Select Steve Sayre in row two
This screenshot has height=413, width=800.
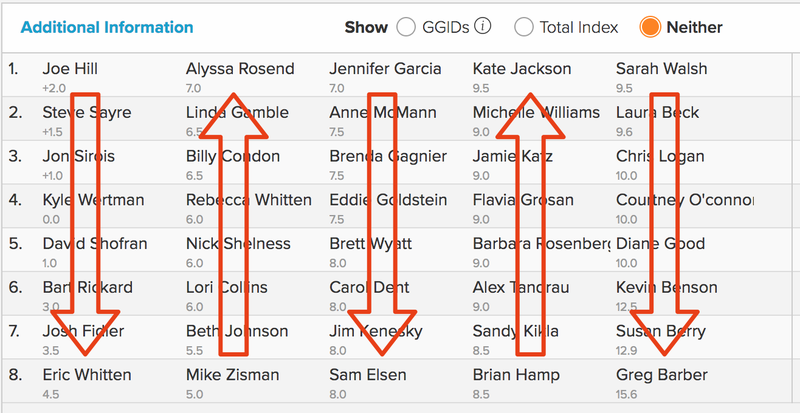tap(86, 113)
